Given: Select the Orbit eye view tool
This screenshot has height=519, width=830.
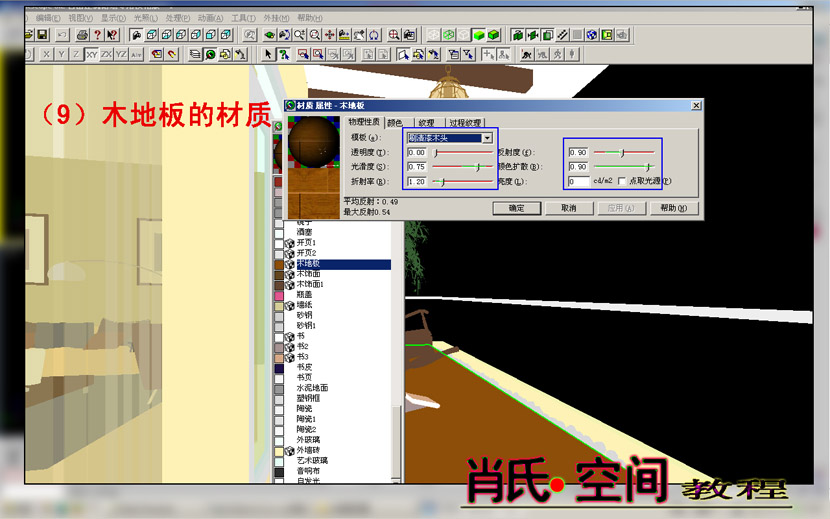Looking at the screenshot, I should [270, 35].
